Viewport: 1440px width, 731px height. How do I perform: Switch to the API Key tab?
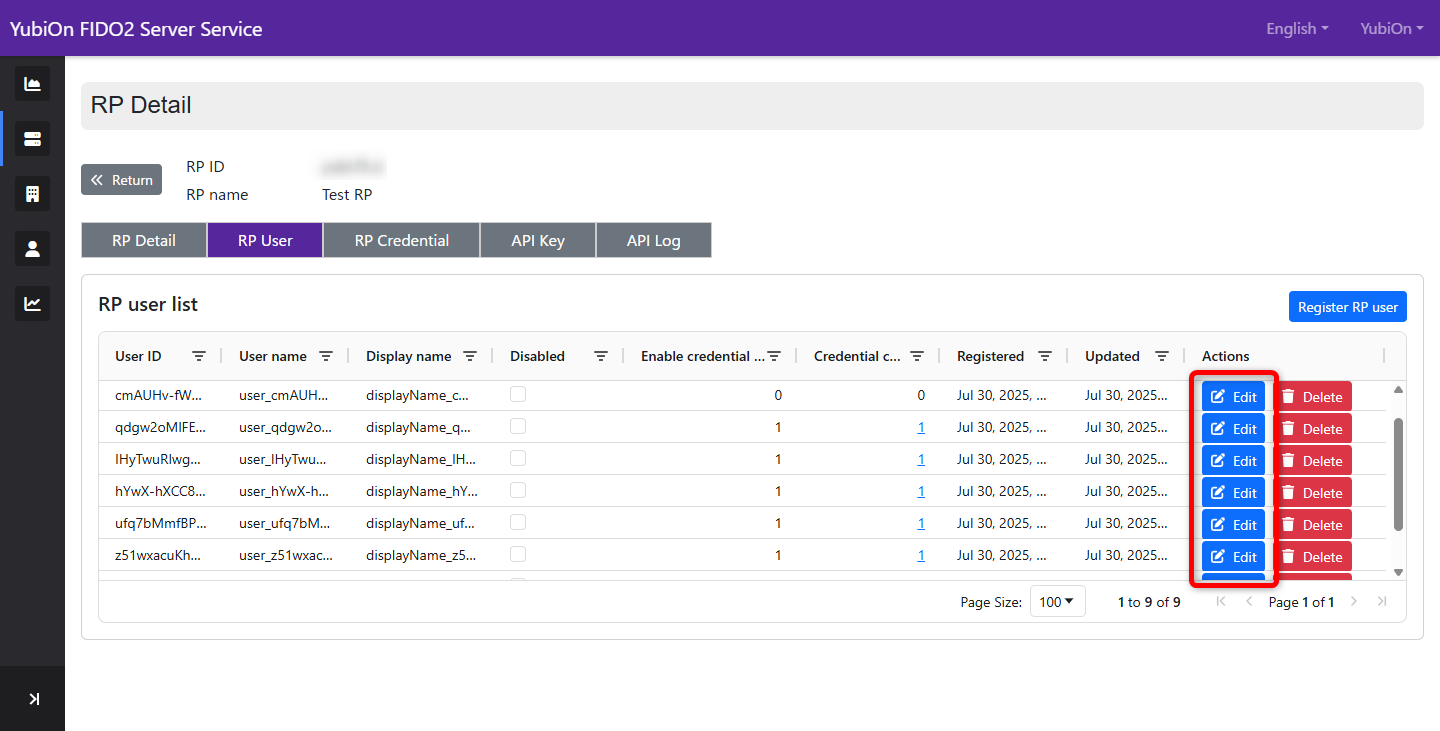538,240
